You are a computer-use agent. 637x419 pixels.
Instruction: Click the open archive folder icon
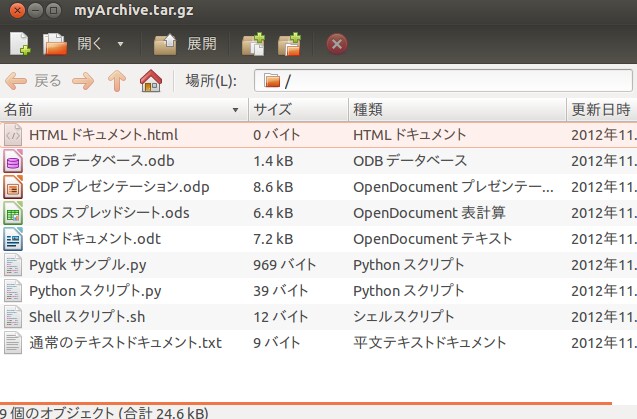[x=55, y=44]
